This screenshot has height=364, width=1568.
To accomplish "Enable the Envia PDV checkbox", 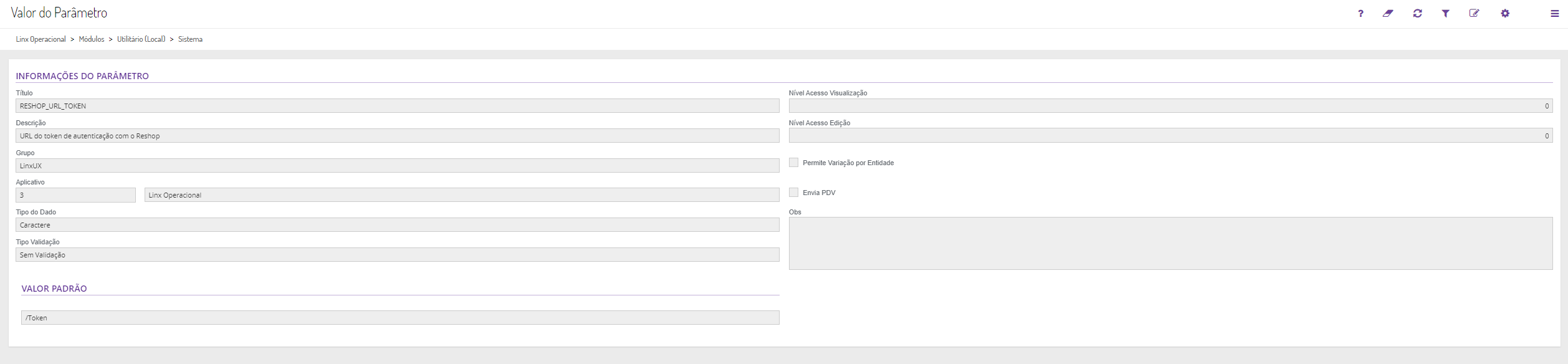I will [x=793, y=193].
